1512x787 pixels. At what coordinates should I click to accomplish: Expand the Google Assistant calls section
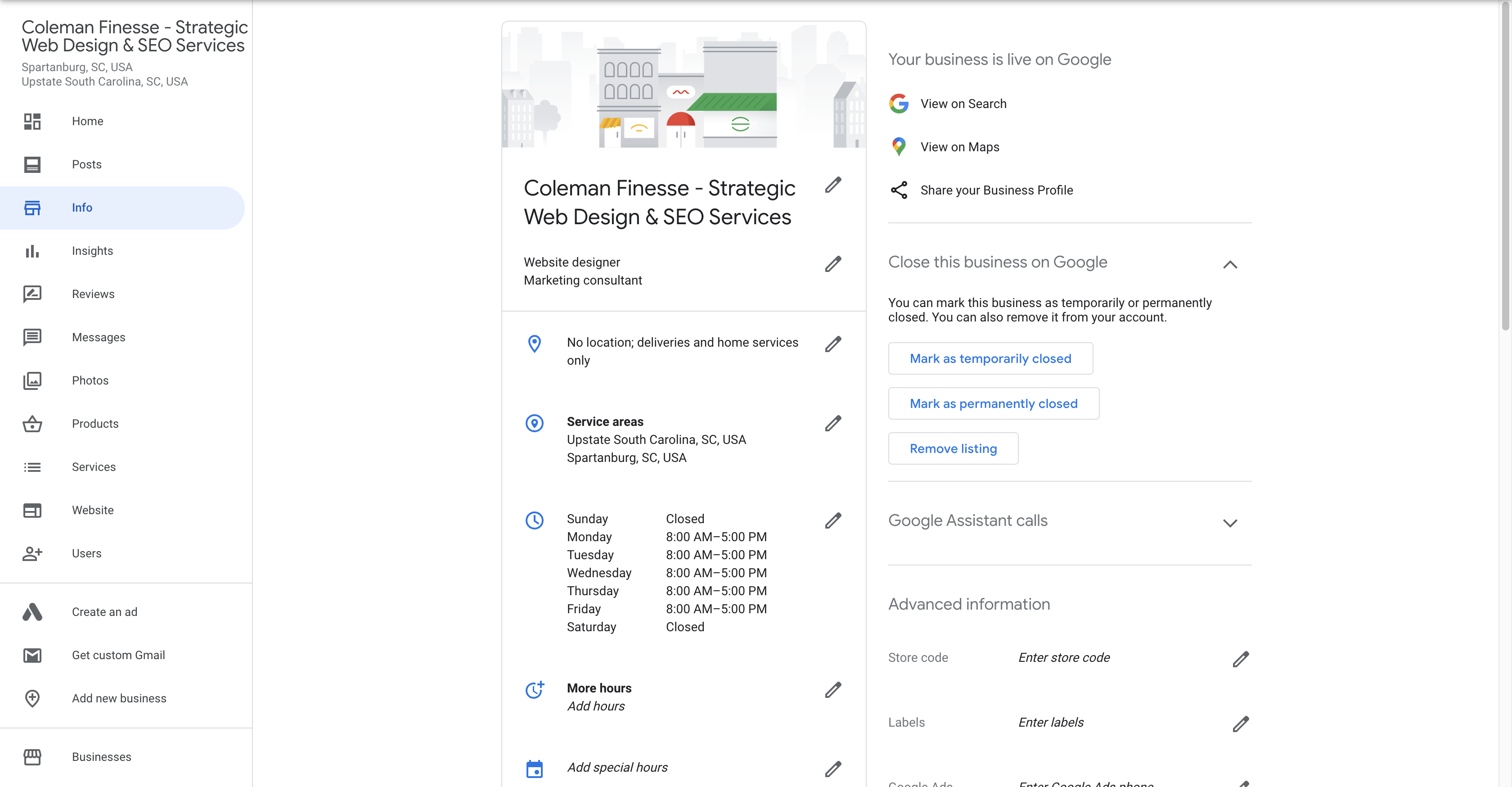click(x=1230, y=523)
